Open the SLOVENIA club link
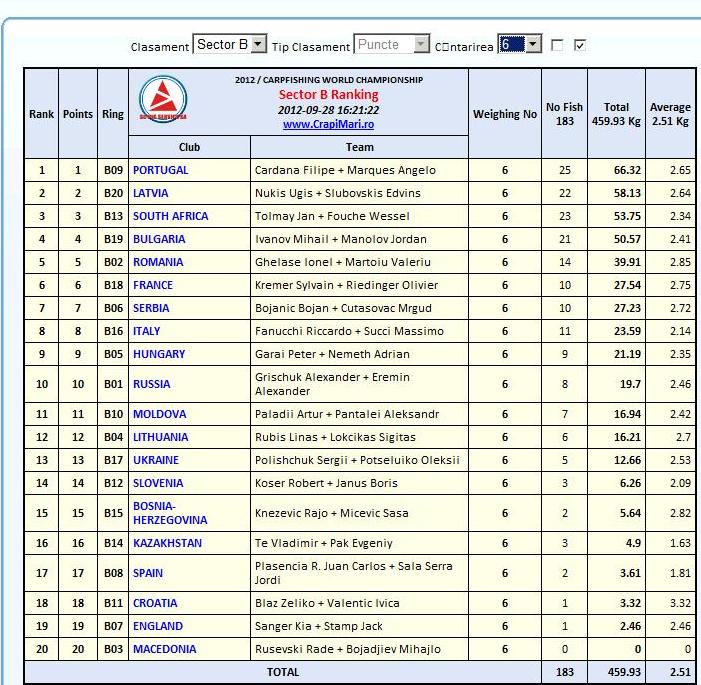 click(158, 483)
